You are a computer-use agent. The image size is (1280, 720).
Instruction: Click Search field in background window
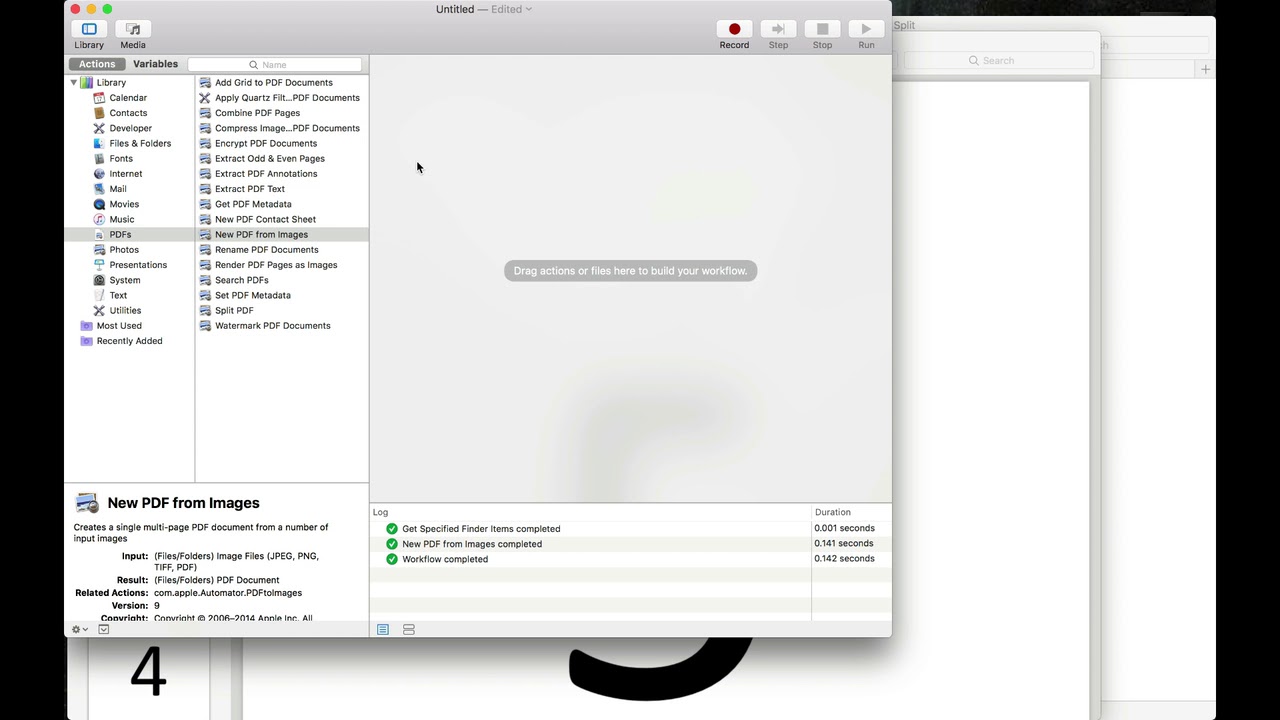998,61
